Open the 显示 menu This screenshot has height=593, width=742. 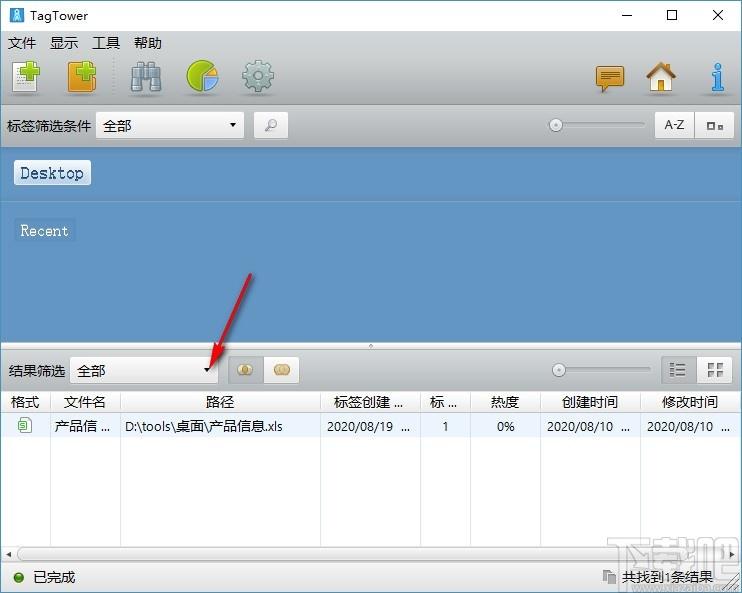(64, 43)
